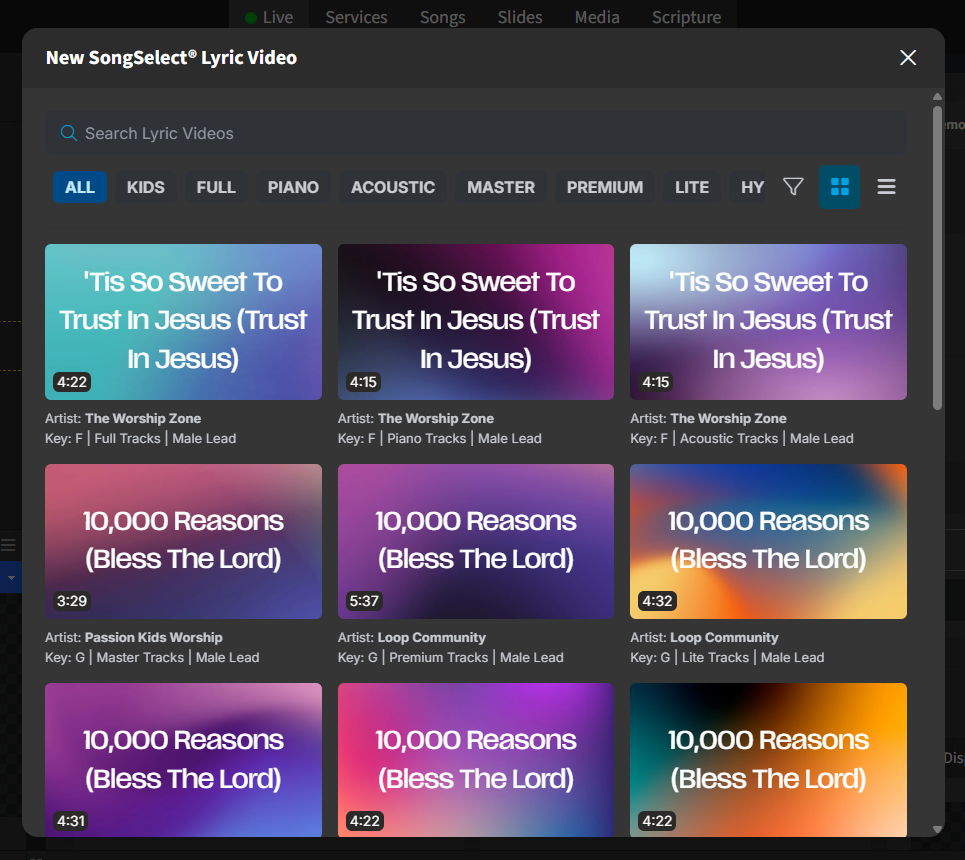Choose 'Tis So Sweet Full Tracks thumbnail

183,322
